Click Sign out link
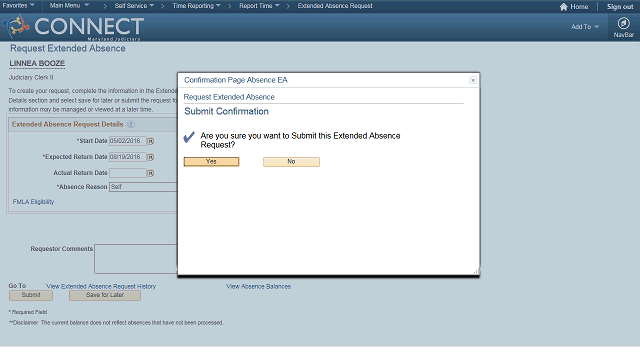 pos(620,7)
